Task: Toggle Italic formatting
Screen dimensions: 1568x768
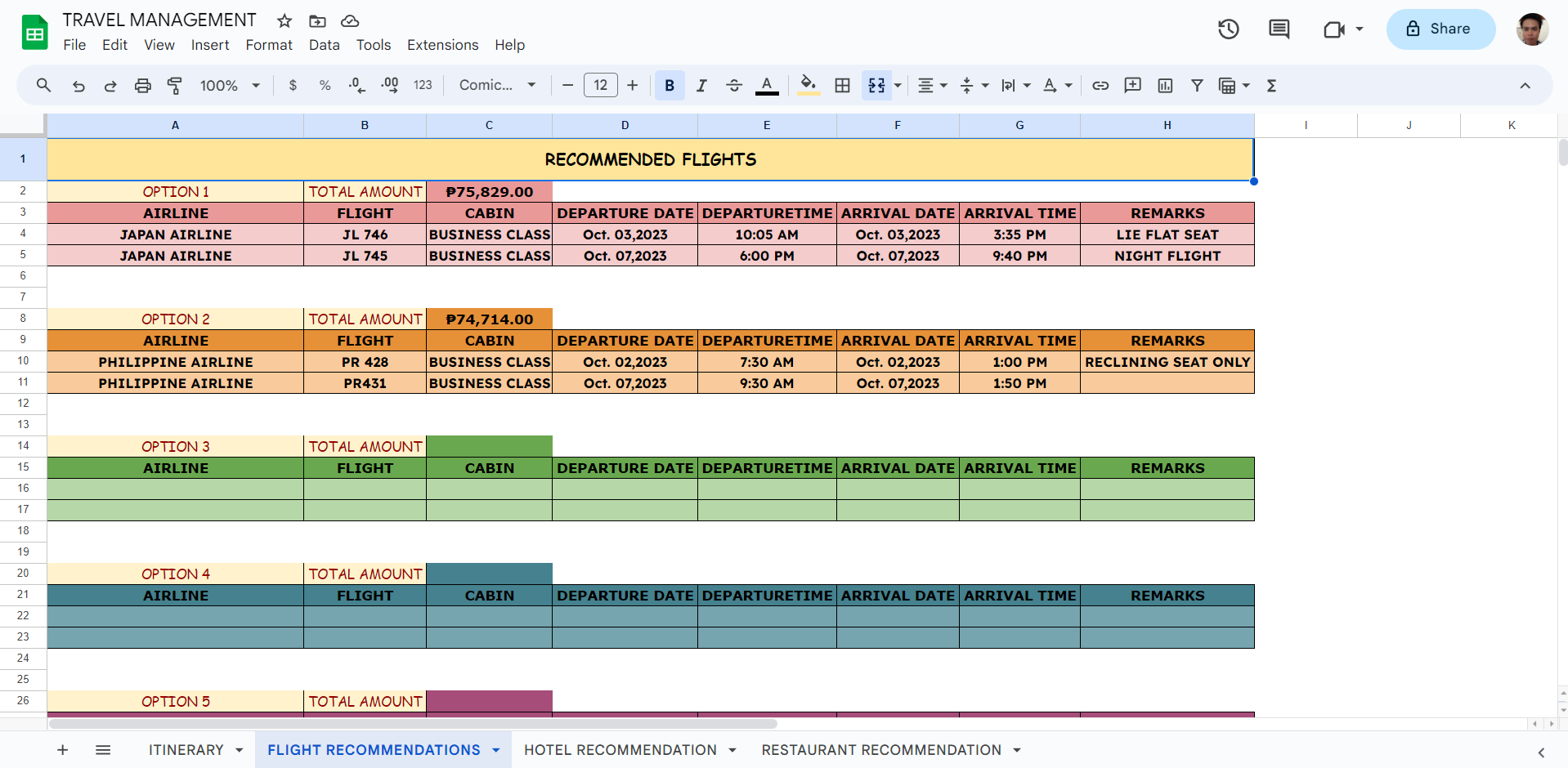Action: pyautogui.click(x=701, y=85)
